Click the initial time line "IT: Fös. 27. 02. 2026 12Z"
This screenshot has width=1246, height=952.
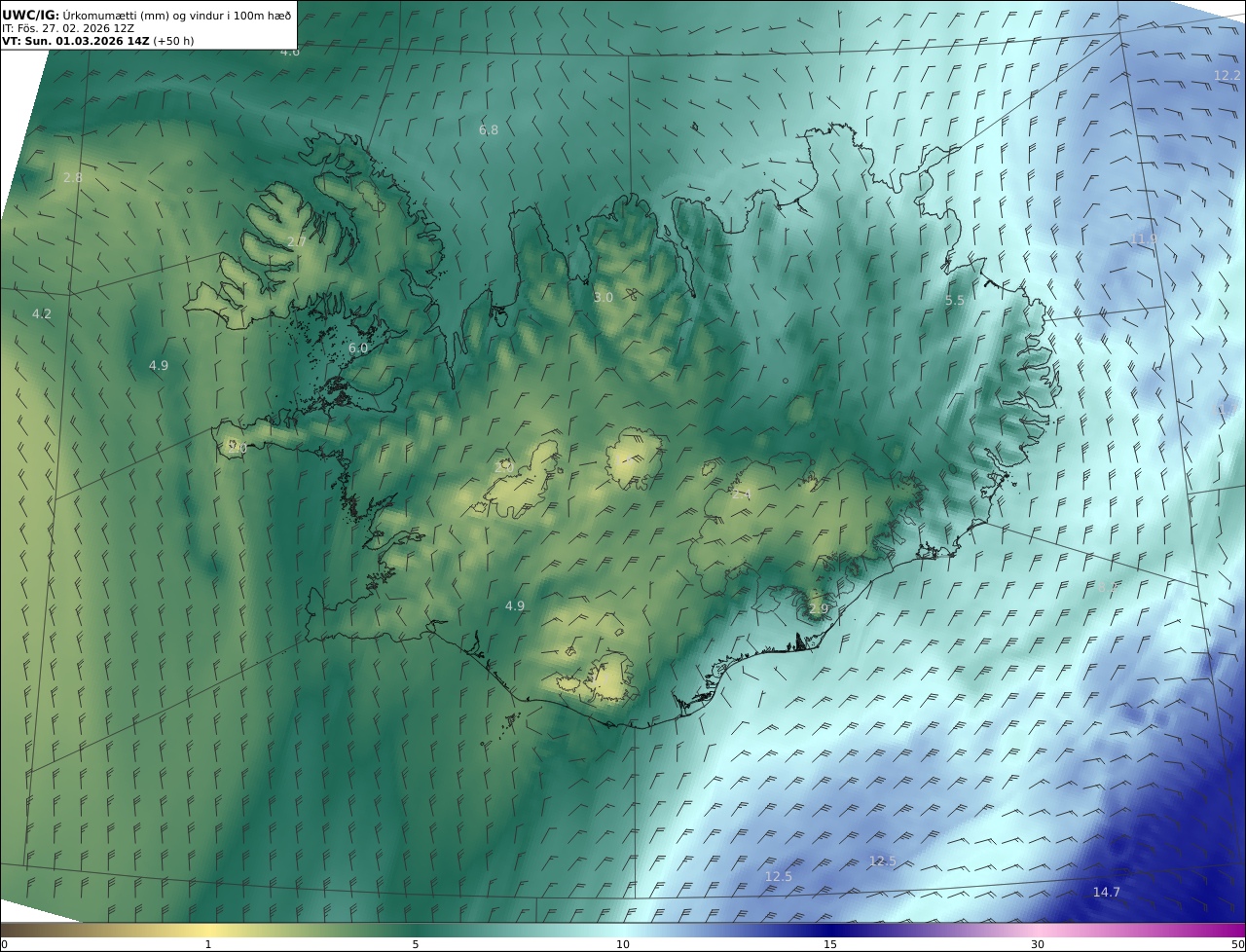68,28
